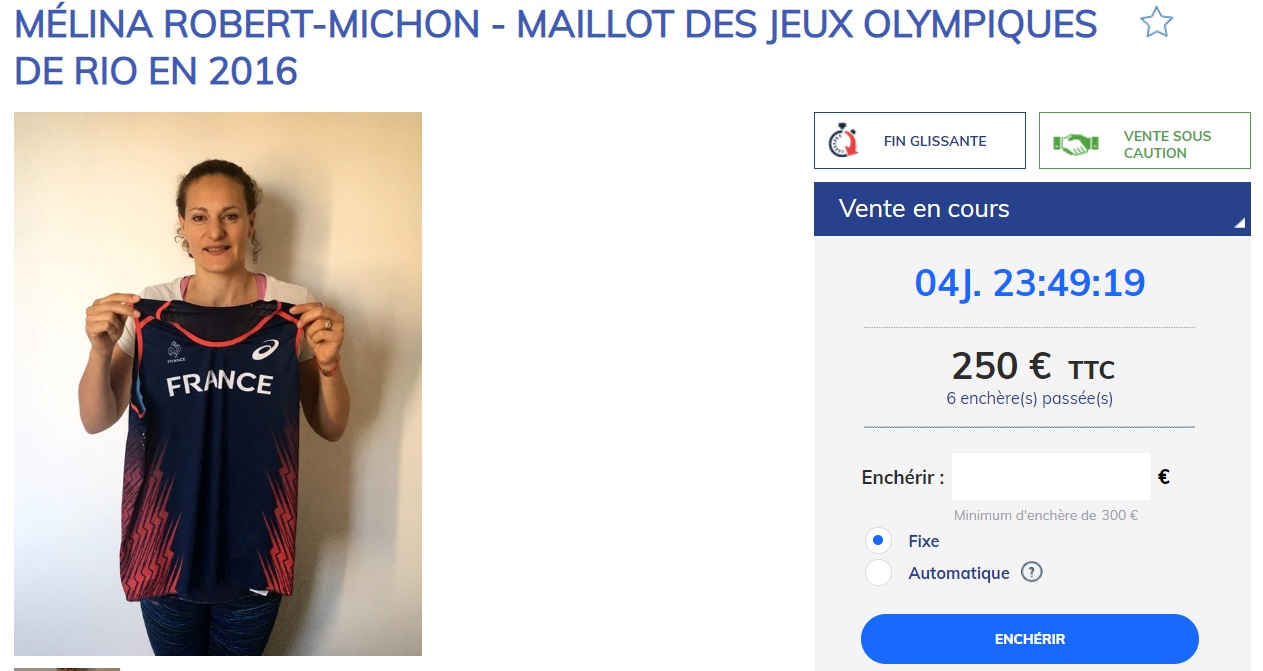Click the main photo of the France jersey
The image size is (1263, 671).
click(218, 384)
